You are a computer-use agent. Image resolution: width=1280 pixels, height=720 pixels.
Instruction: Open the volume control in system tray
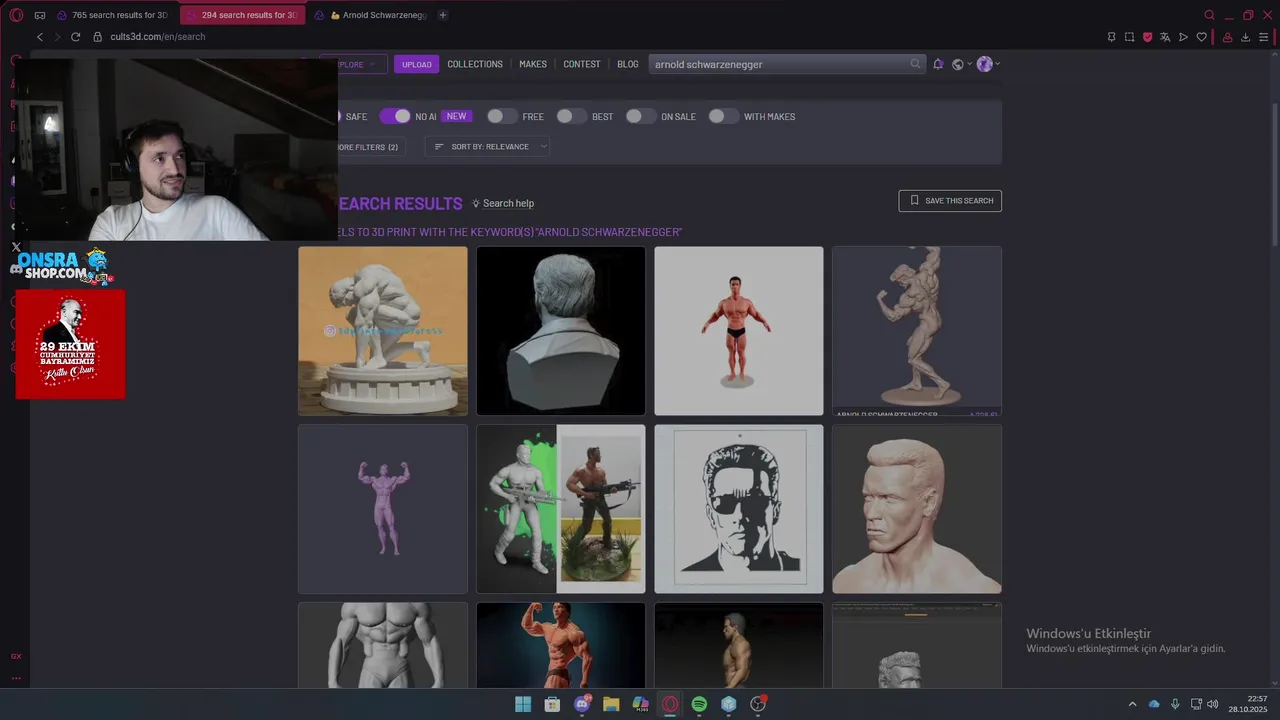point(1213,704)
